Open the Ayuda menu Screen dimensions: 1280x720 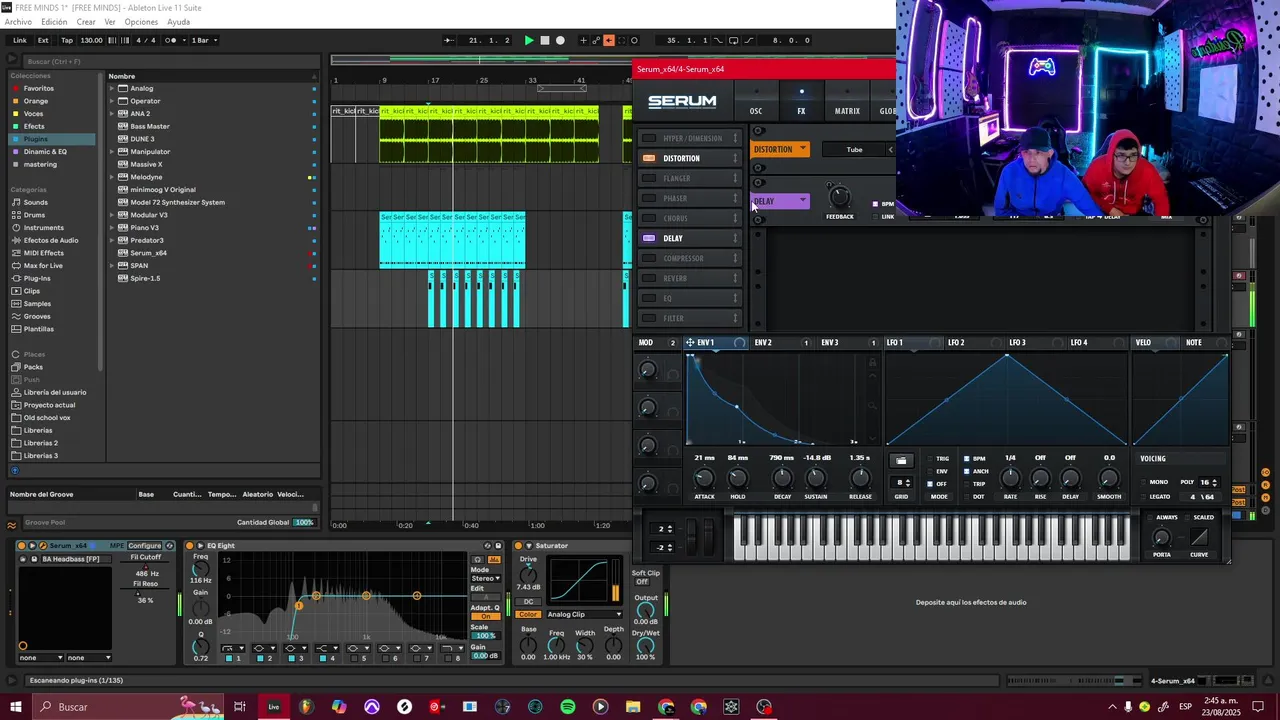178,22
